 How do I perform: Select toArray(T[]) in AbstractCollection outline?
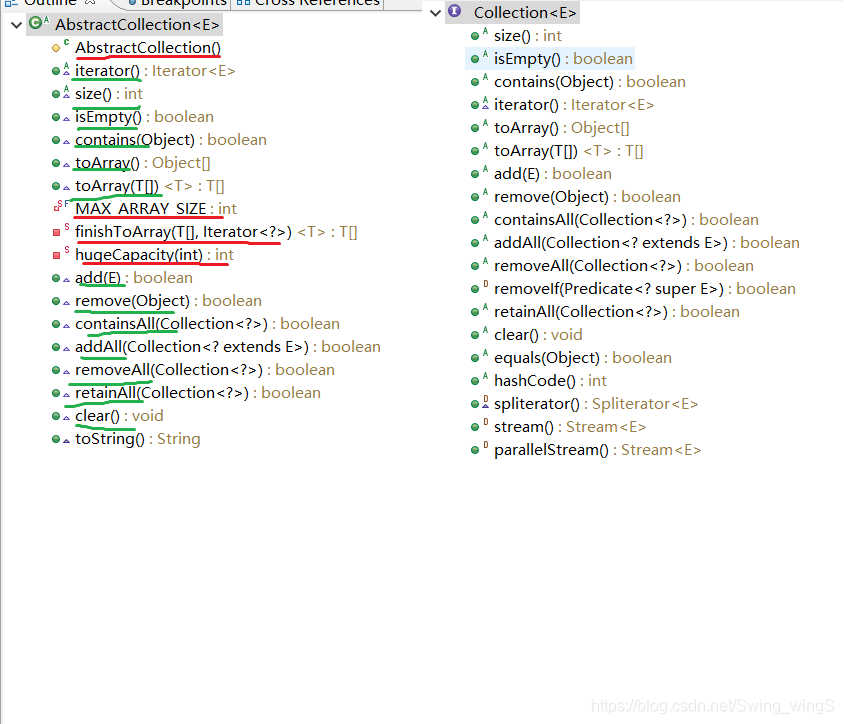(x=150, y=186)
